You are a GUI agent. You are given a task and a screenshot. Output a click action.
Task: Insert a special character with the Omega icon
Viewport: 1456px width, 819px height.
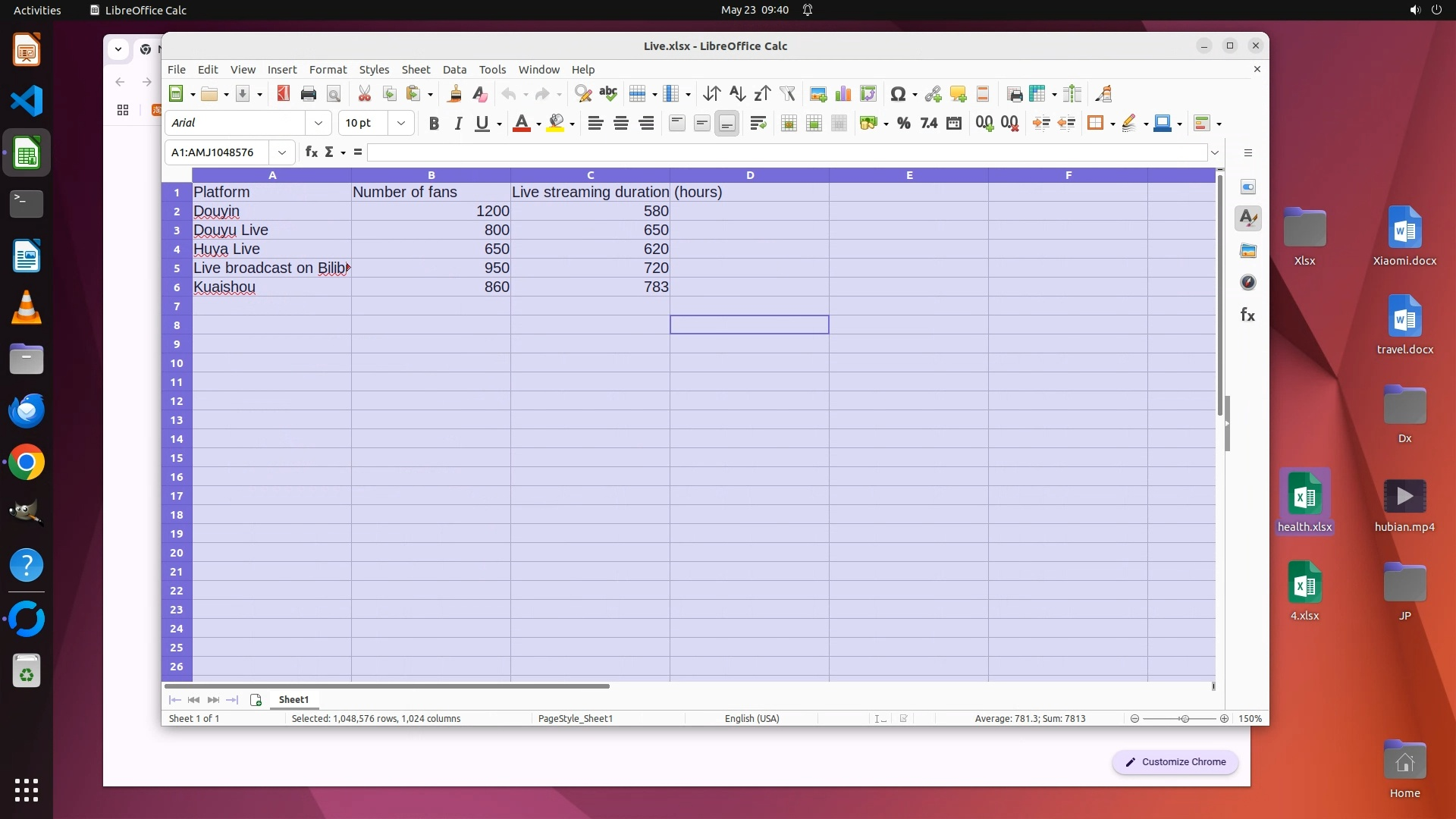point(898,94)
